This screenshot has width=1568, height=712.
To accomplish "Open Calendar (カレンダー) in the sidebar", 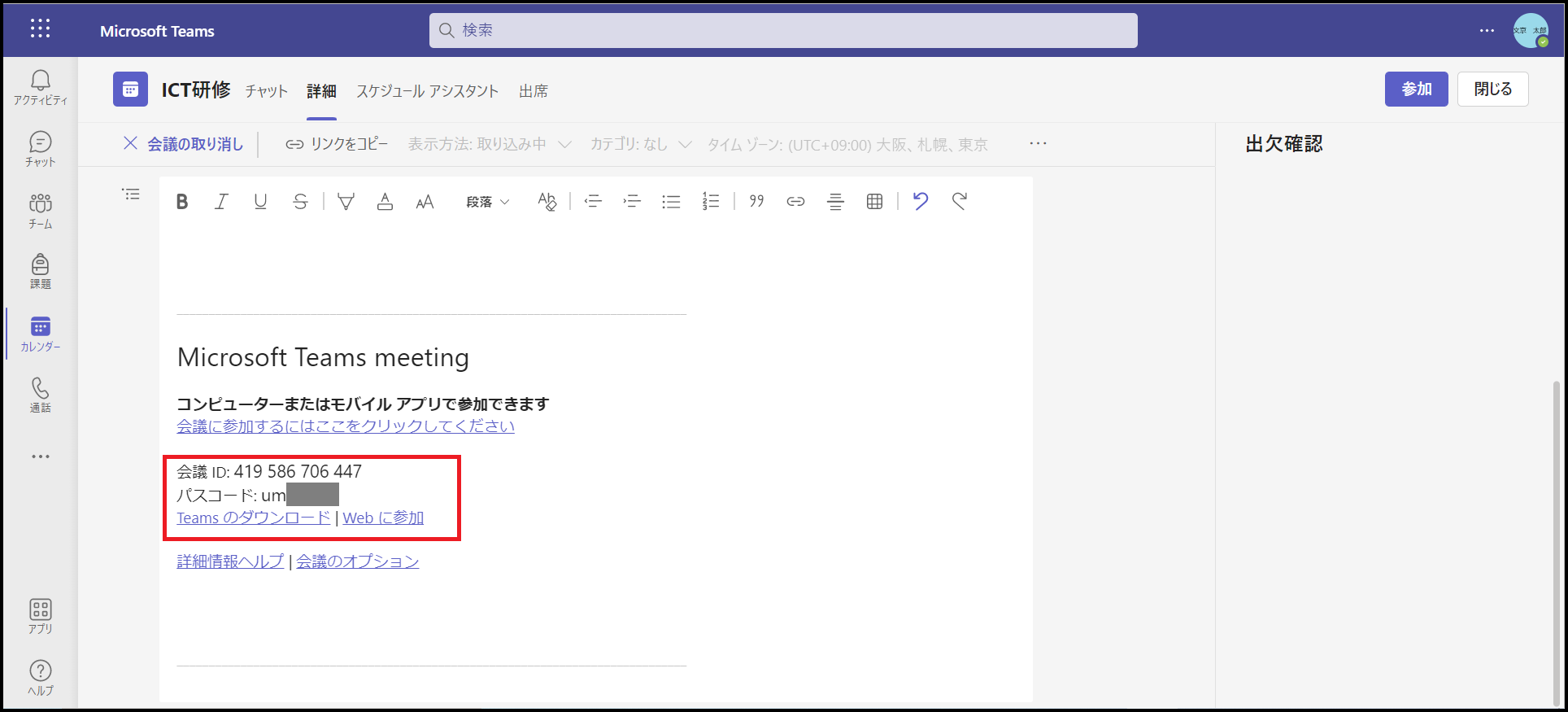I will tap(41, 334).
